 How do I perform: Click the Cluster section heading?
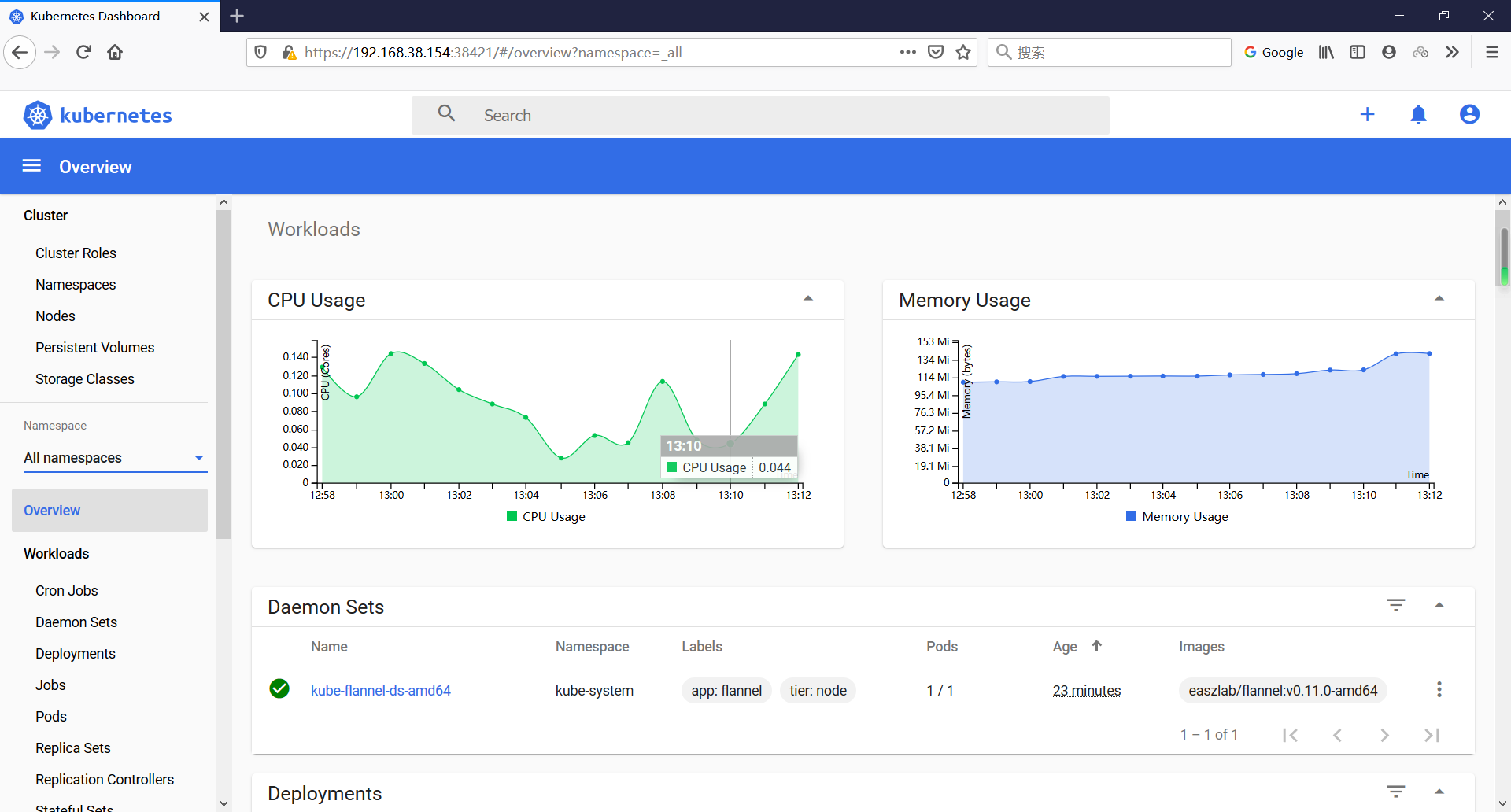click(46, 216)
